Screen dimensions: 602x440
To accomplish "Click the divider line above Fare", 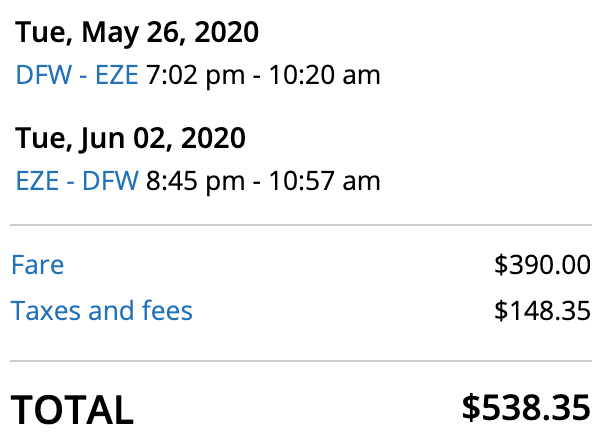I will [301, 225].
